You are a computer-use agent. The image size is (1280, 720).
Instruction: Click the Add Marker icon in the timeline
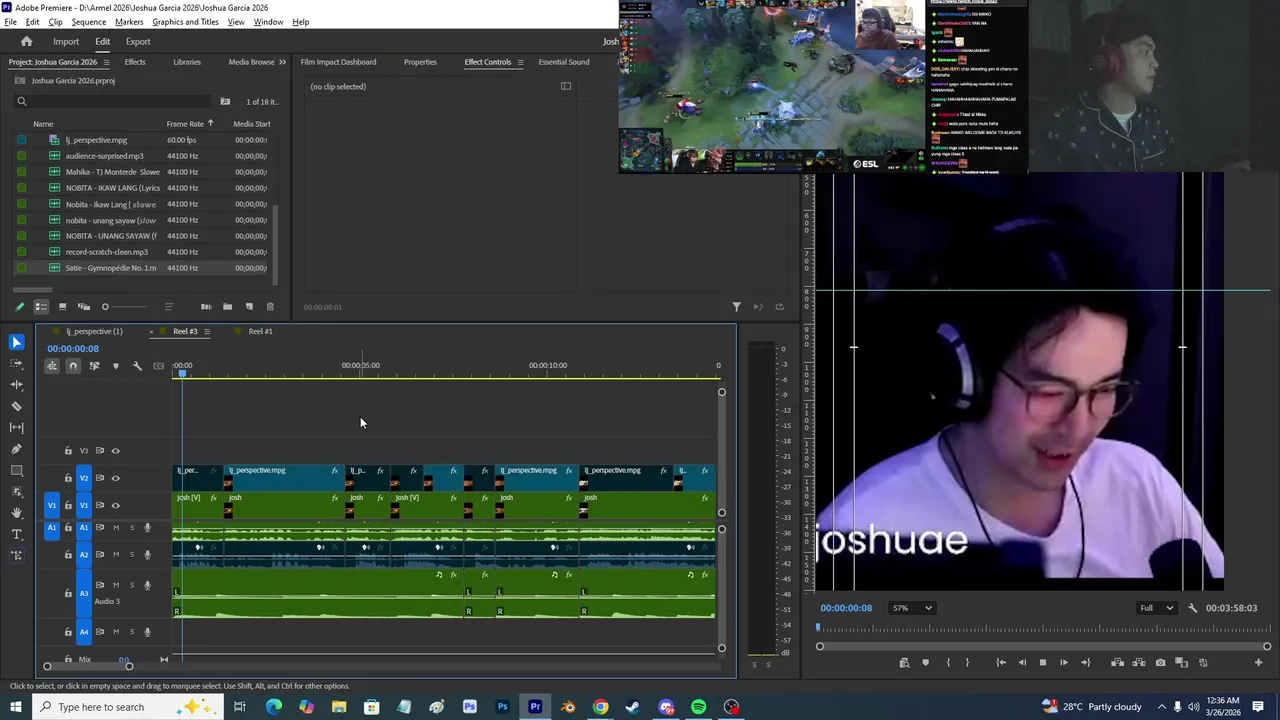pos(115,366)
